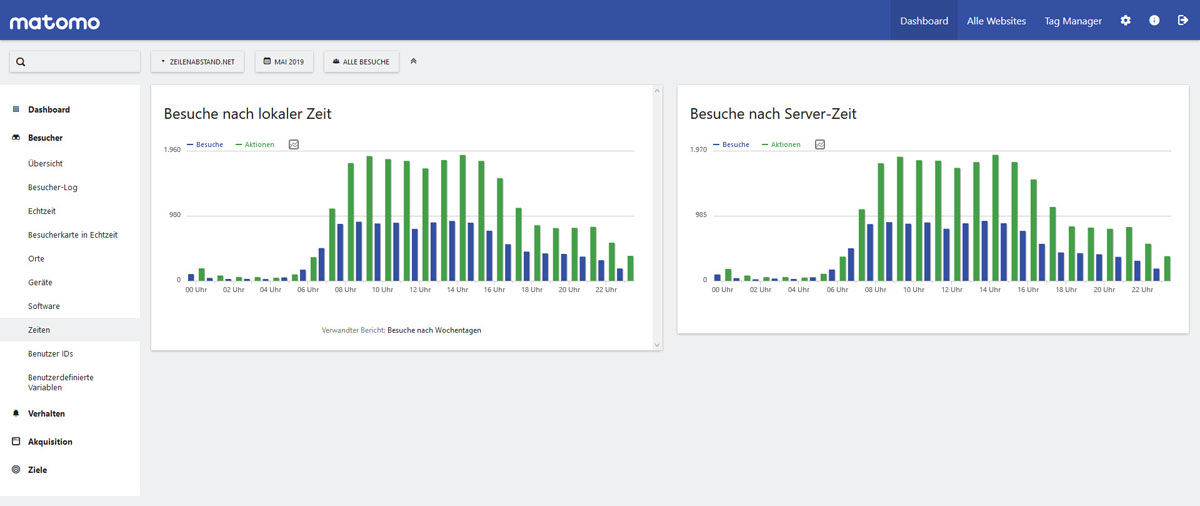Click the settings gear icon
Image resolution: width=1200 pixels, height=506 pixels.
(1125, 20)
